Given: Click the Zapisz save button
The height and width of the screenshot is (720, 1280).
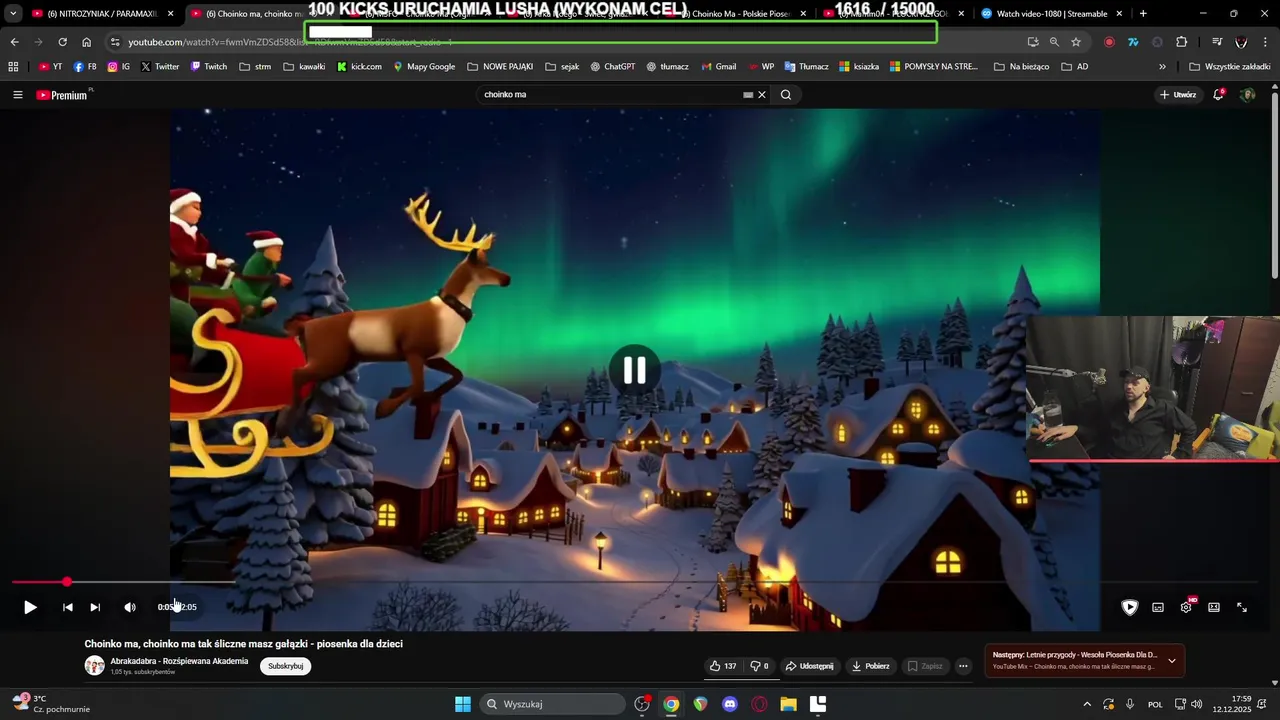Looking at the screenshot, I should (925, 666).
